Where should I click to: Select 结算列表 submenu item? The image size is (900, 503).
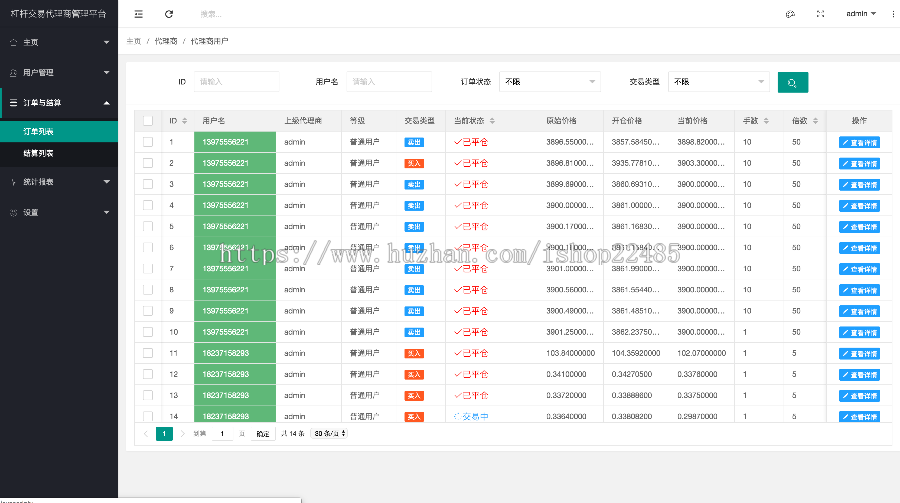pos(59,153)
